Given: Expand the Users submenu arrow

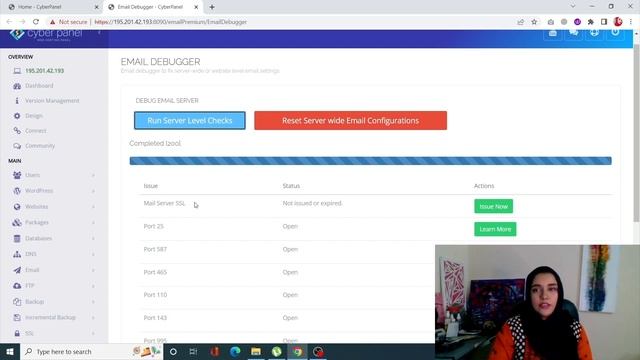Looking at the screenshot, I should point(93,175).
